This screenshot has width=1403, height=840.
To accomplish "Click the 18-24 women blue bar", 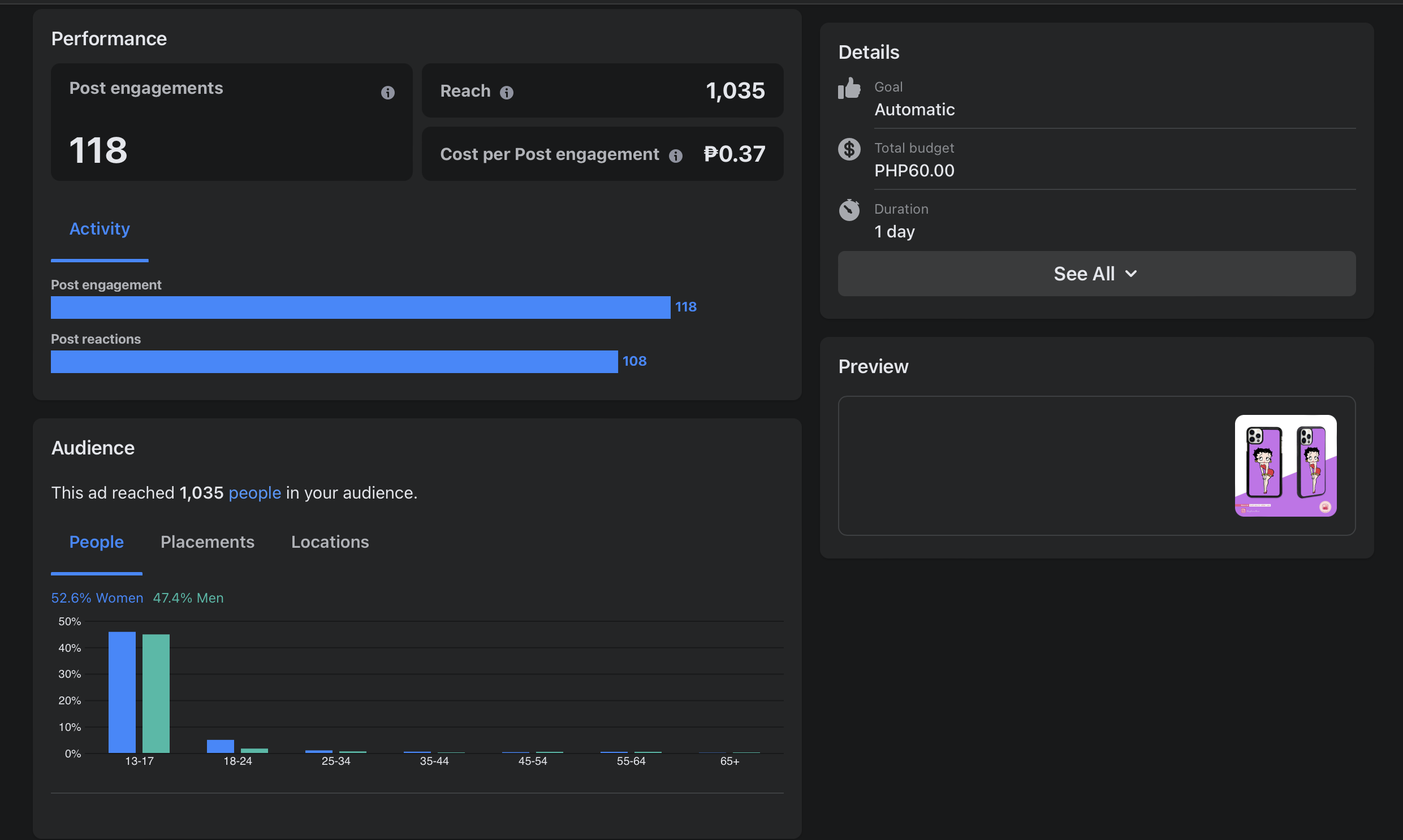I will click(x=220, y=747).
